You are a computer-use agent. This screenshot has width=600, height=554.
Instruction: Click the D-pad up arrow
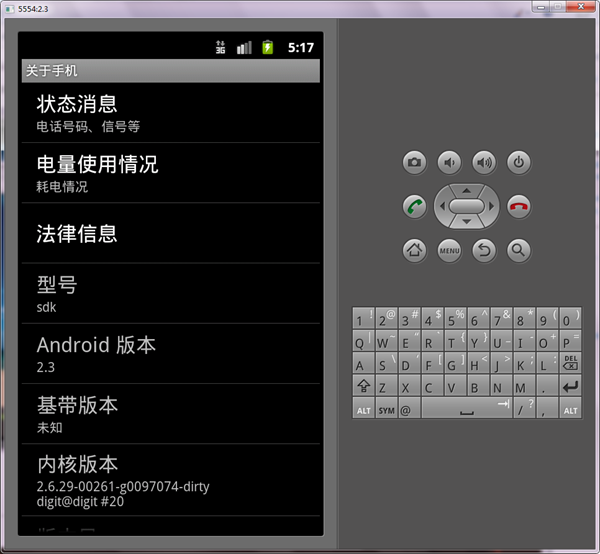466,190
